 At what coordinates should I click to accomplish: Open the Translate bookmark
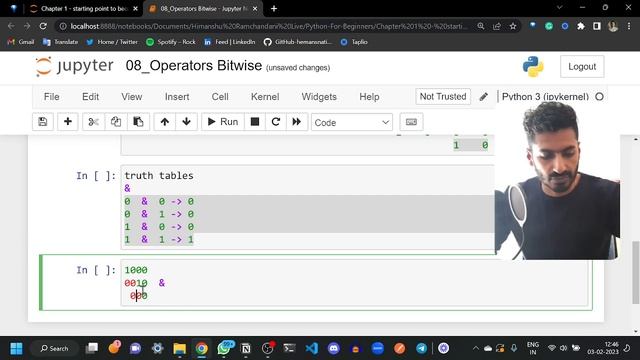point(60,42)
